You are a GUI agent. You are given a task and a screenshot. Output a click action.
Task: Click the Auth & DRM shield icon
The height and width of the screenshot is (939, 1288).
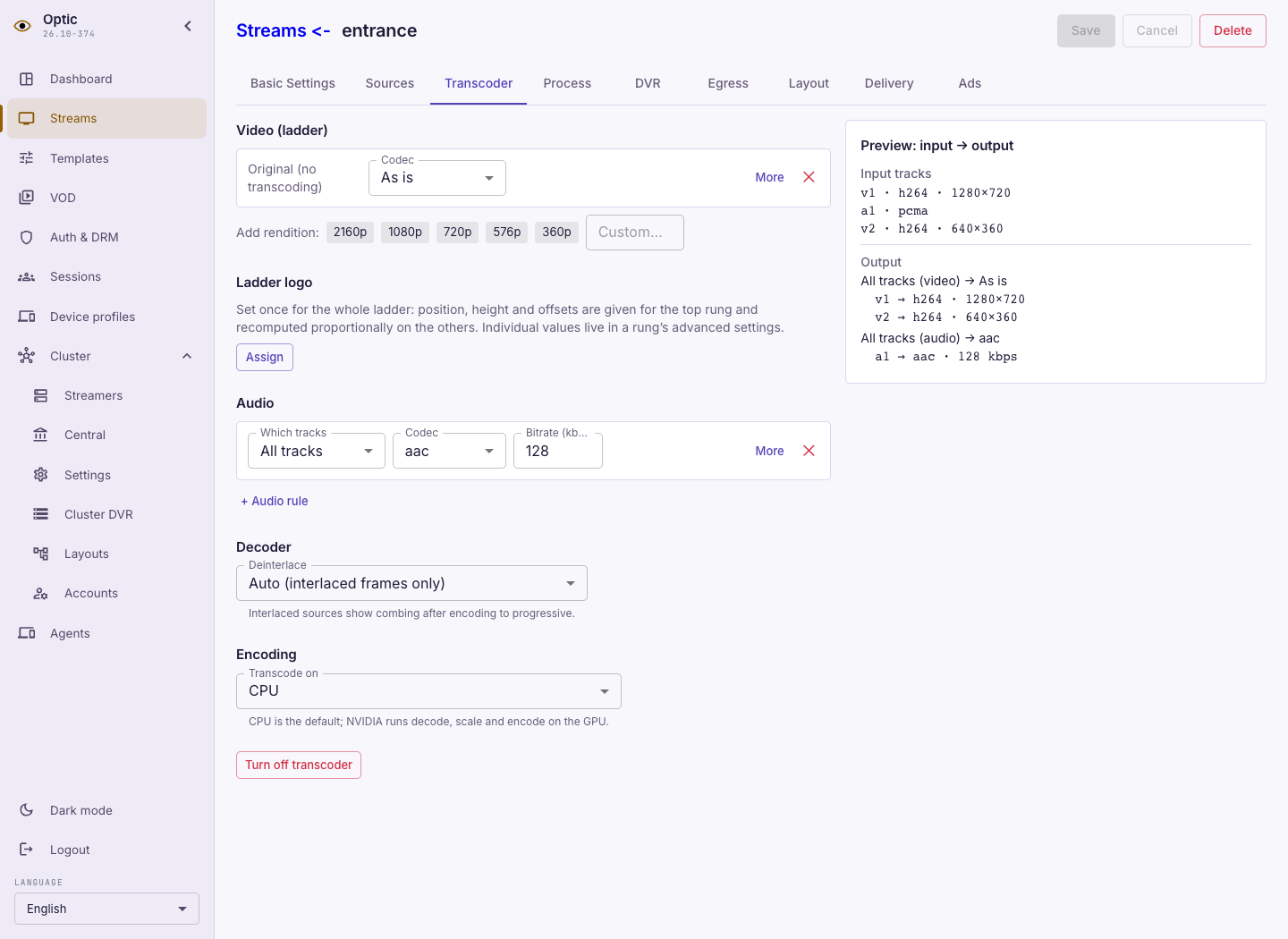pyautogui.click(x=27, y=237)
